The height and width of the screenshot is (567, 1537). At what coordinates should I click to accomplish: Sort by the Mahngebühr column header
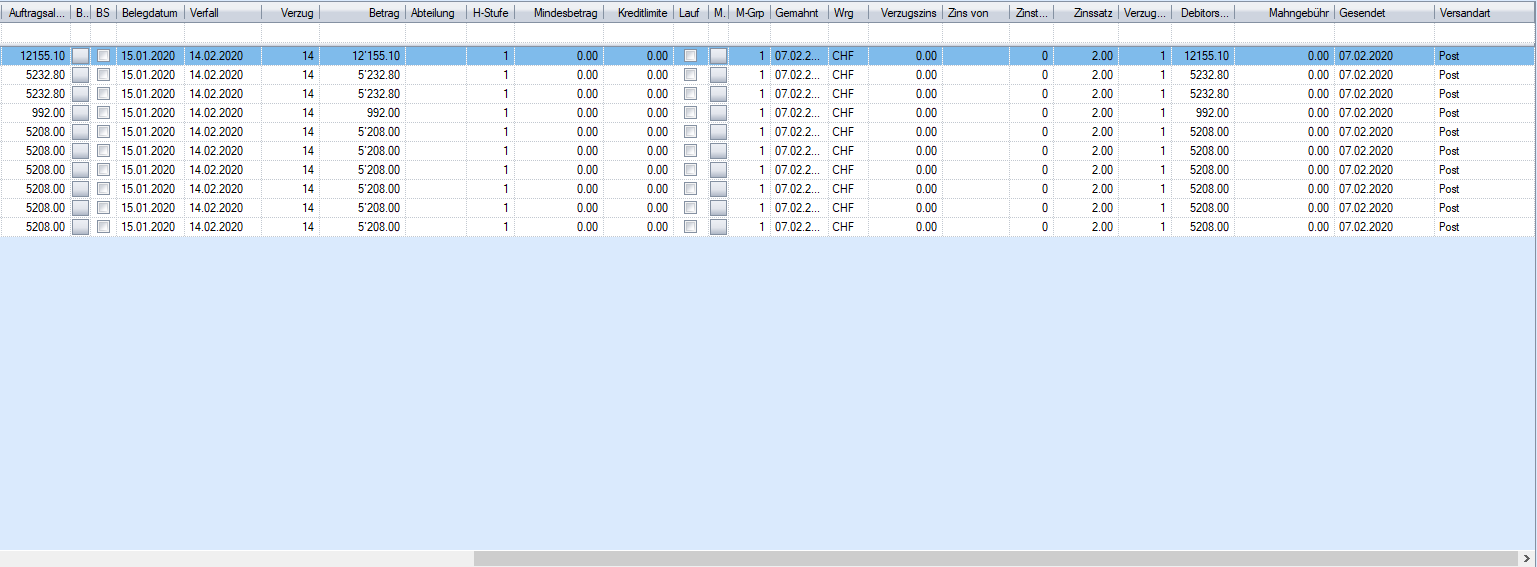click(1284, 13)
